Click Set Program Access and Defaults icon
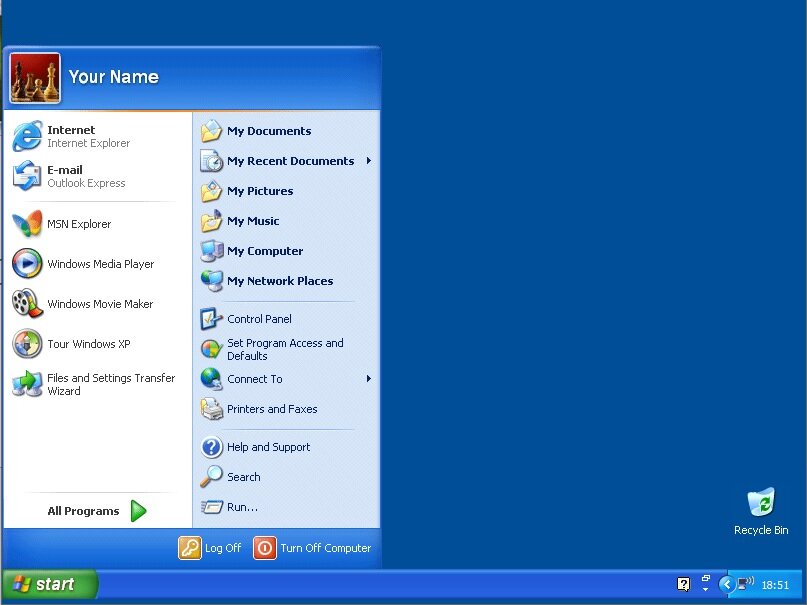Image resolution: width=807 pixels, height=605 pixels. click(212, 349)
